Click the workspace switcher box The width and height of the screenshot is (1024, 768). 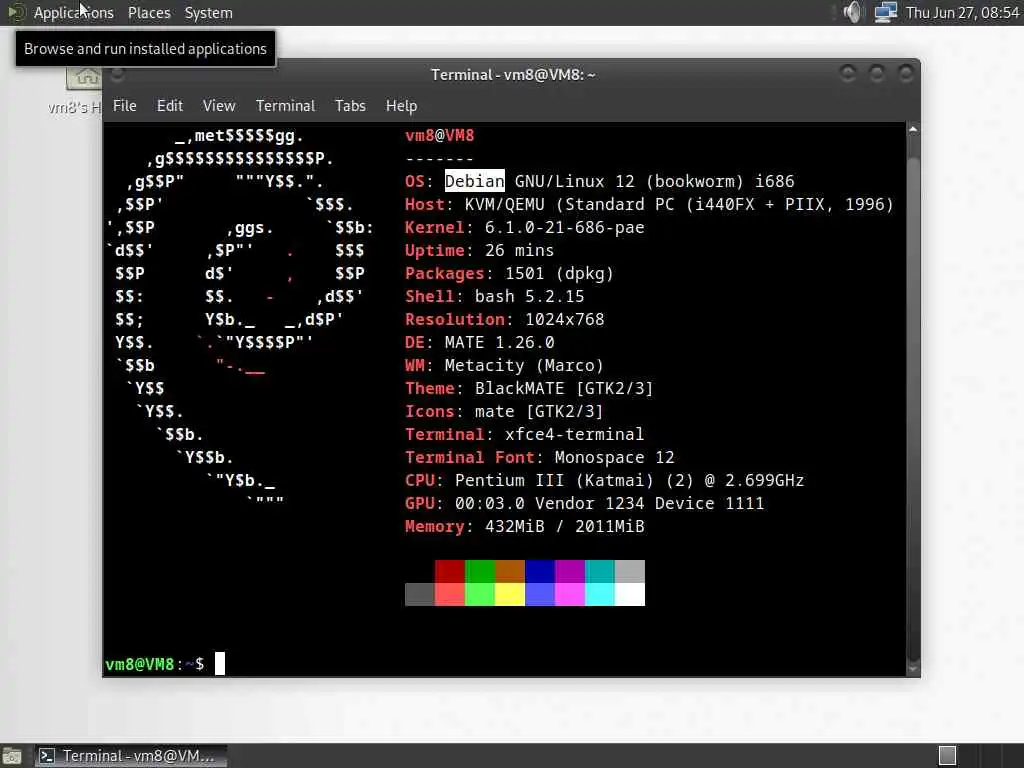[947, 756]
